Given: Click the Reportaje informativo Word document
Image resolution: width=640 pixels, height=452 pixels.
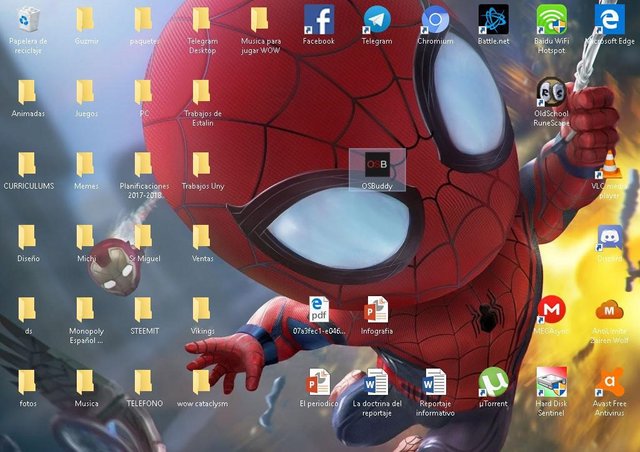Looking at the screenshot, I should tap(435, 382).
